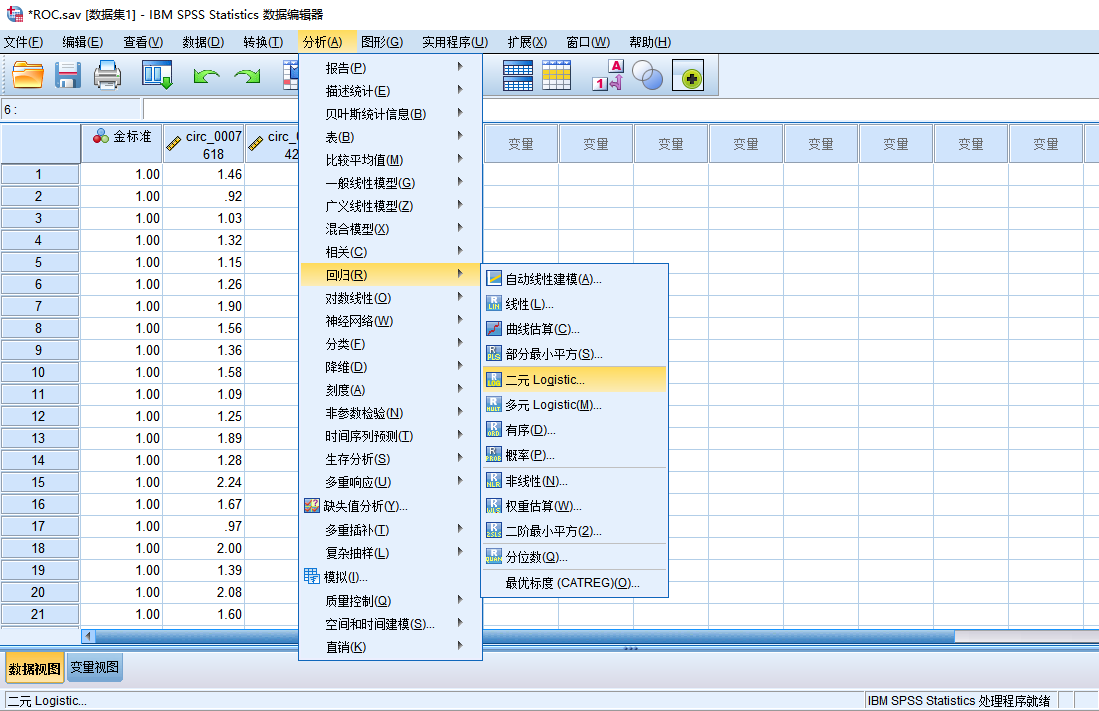Click the Print icon in toolbar
This screenshot has height=711, width=1099.
(x=107, y=75)
